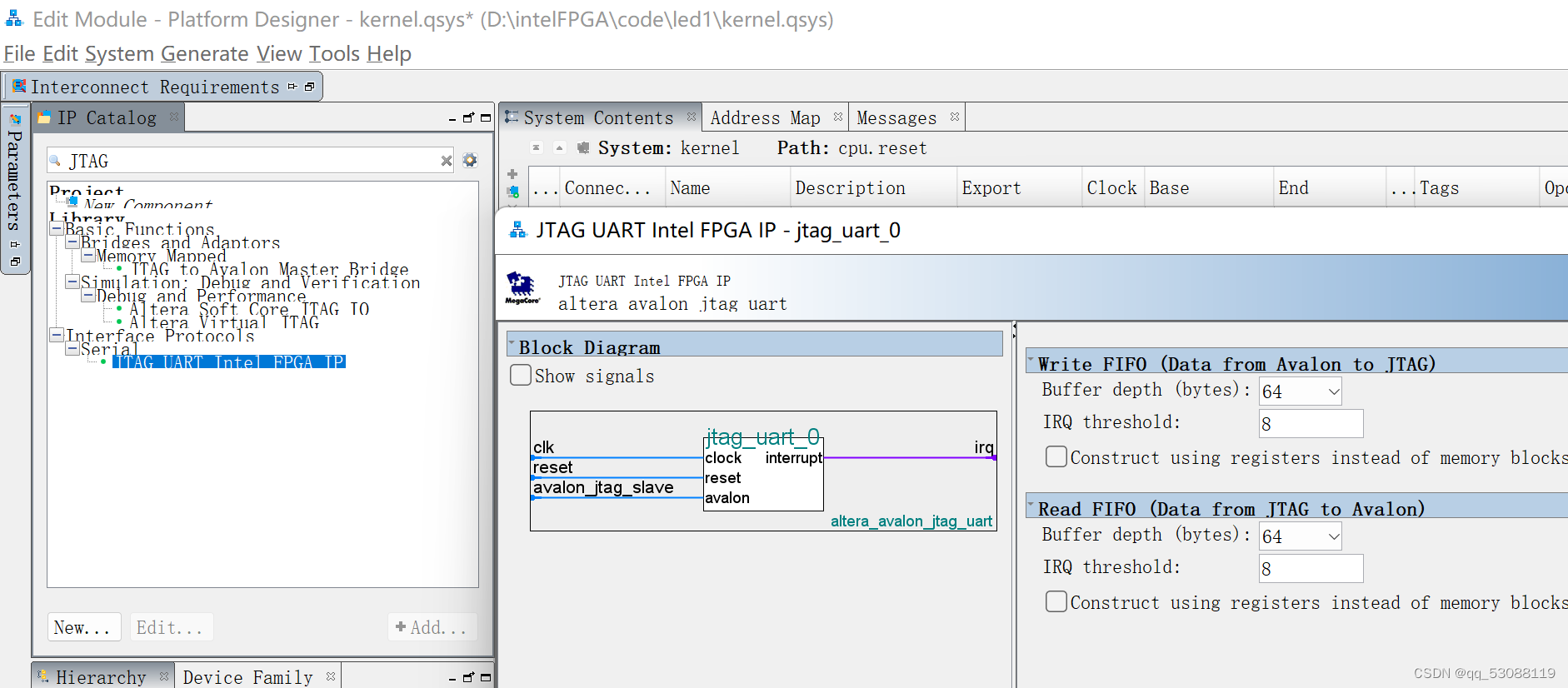Click the jtag_uart_0 dialog title icon
This screenshot has height=688, width=1568.
[x=518, y=230]
